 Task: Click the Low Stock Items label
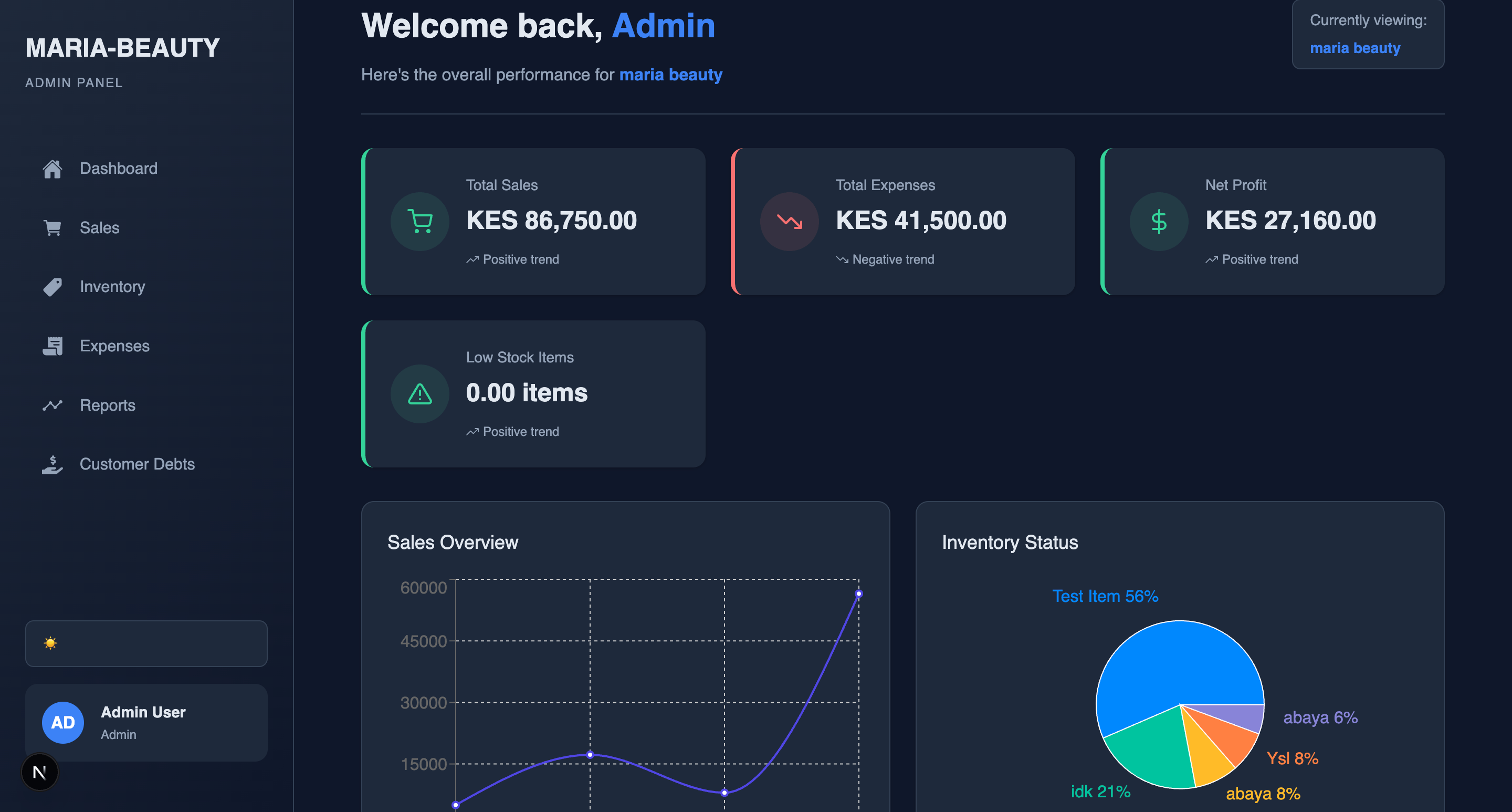[519, 358]
